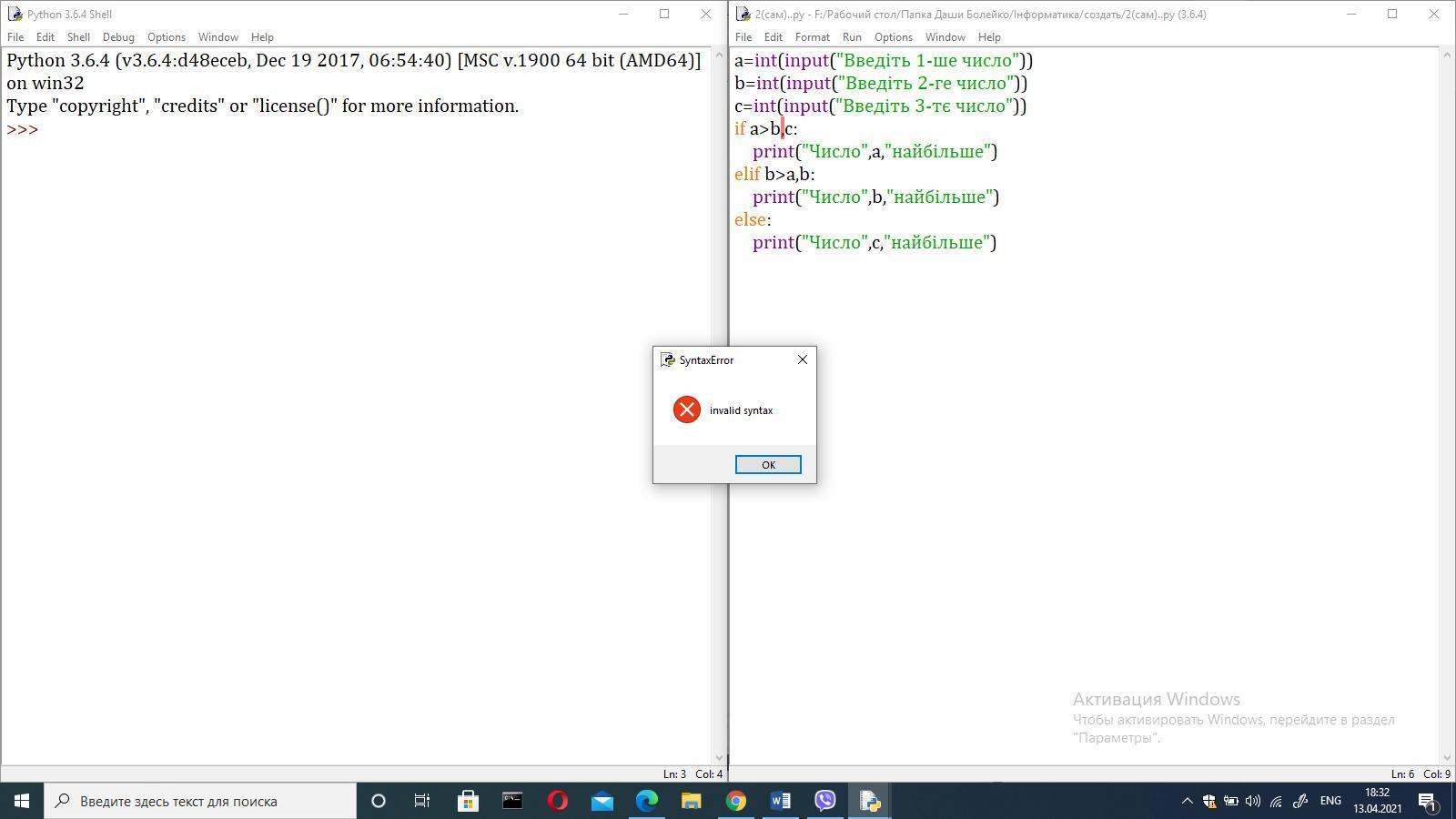Open Shell menu in Python Shell window

pos(78,37)
